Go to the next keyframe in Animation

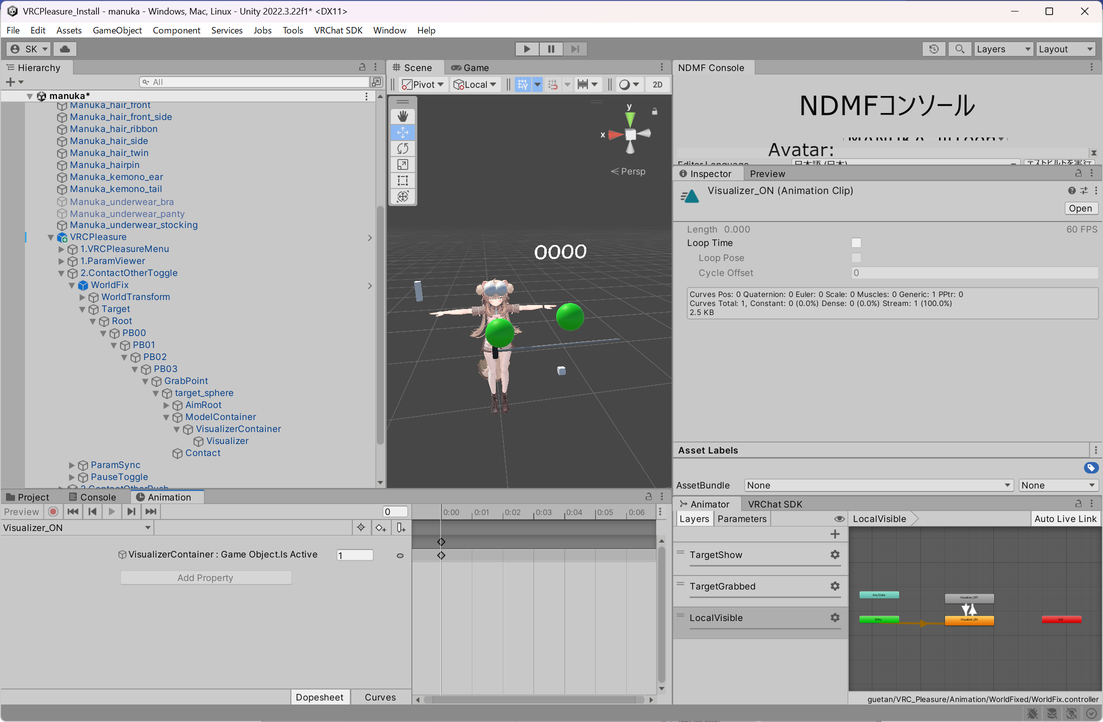(131, 512)
